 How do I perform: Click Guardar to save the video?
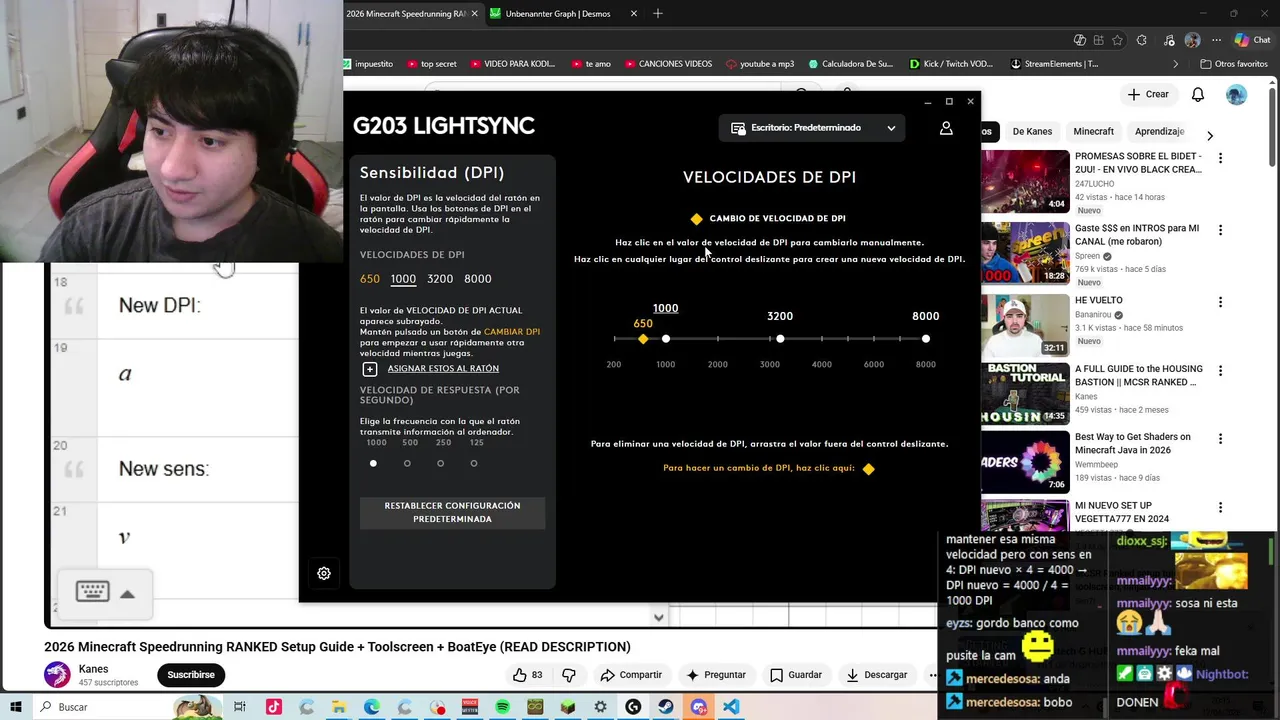click(796, 675)
